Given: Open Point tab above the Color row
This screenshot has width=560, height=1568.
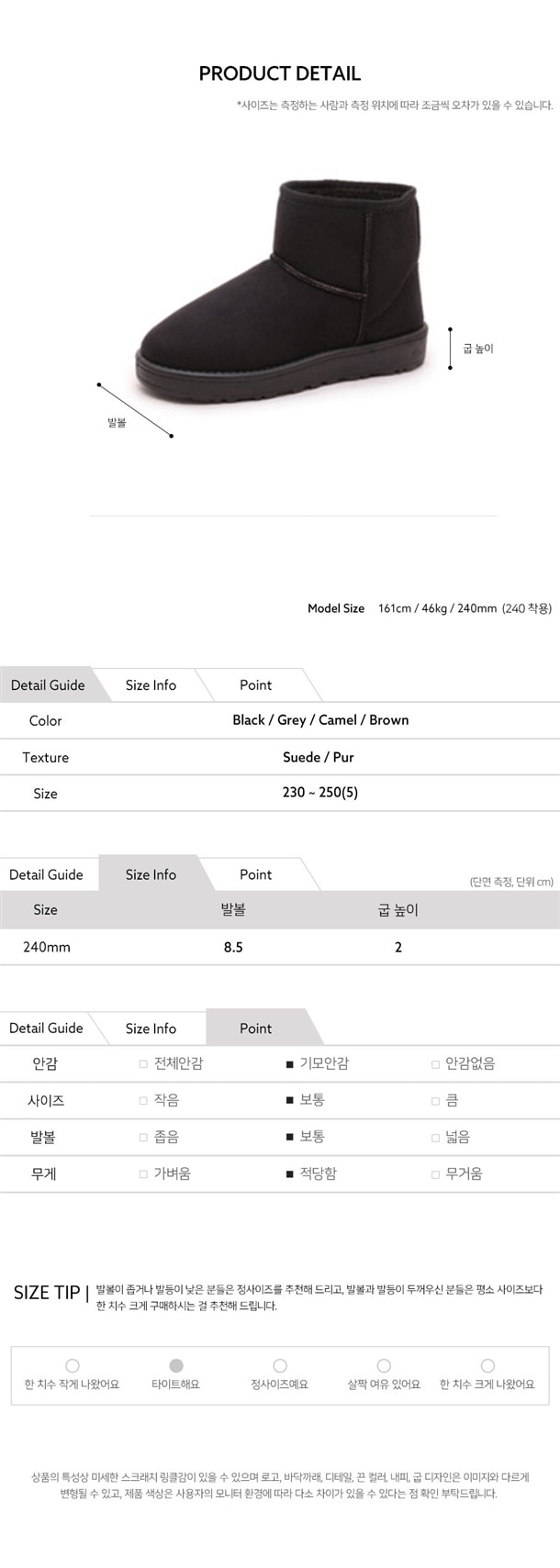Looking at the screenshot, I should (x=255, y=685).
